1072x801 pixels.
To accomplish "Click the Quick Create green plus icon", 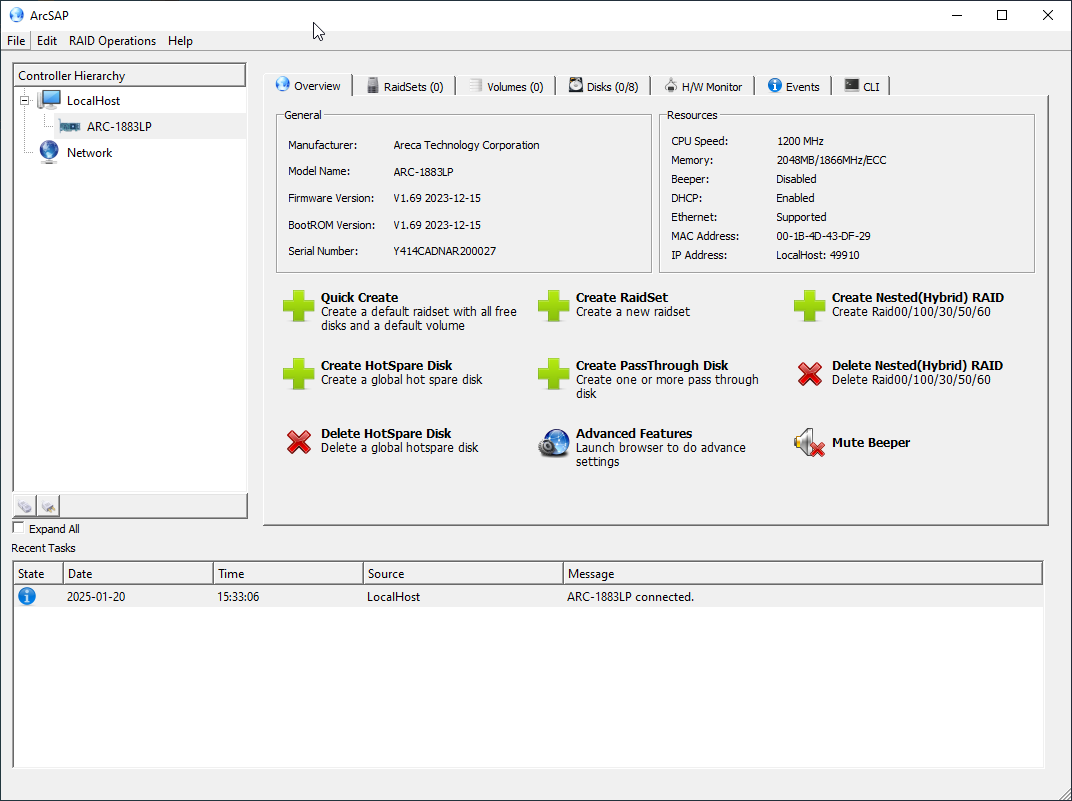I will click(x=298, y=306).
